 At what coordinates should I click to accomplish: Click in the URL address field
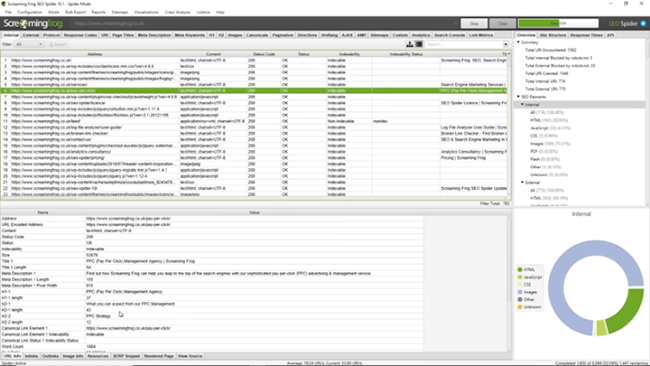pos(265,24)
